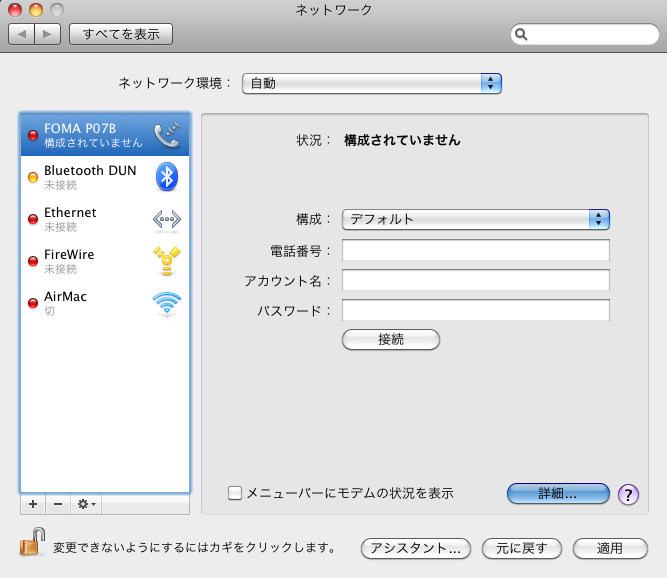Image resolution: width=667 pixels, height=578 pixels.
Task: Click the AirMac Wi-Fi icon
Action: (167, 303)
